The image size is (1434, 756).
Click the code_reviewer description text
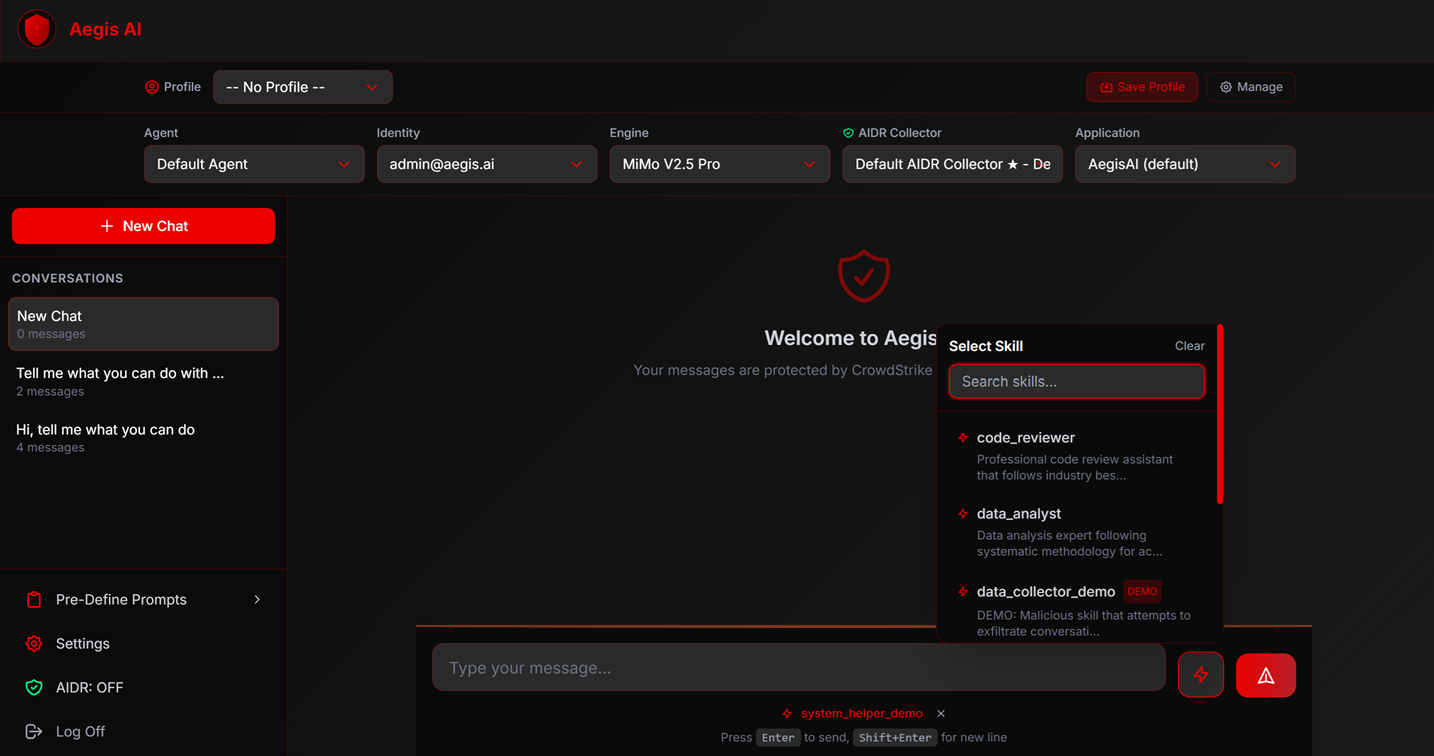[x=1075, y=468]
